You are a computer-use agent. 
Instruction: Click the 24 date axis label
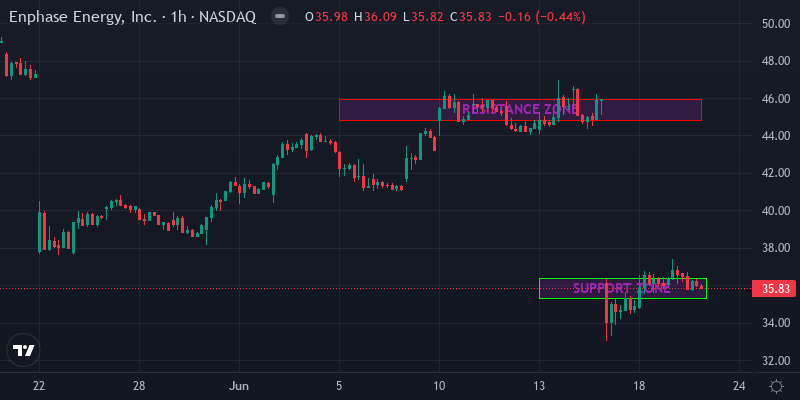(x=739, y=385)
